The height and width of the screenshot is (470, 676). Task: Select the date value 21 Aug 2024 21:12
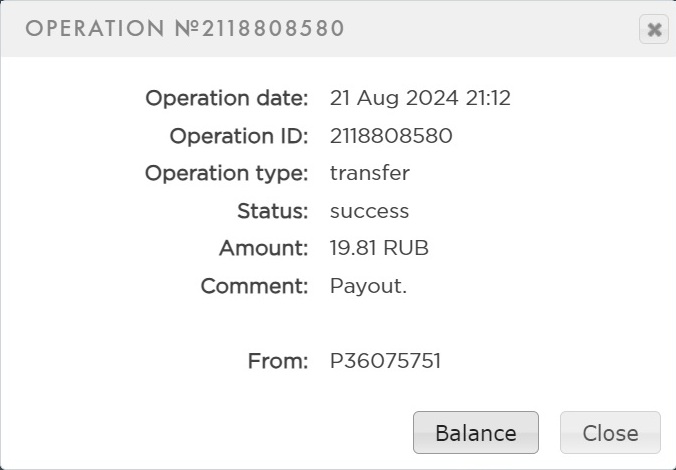[x=420, y=98]
